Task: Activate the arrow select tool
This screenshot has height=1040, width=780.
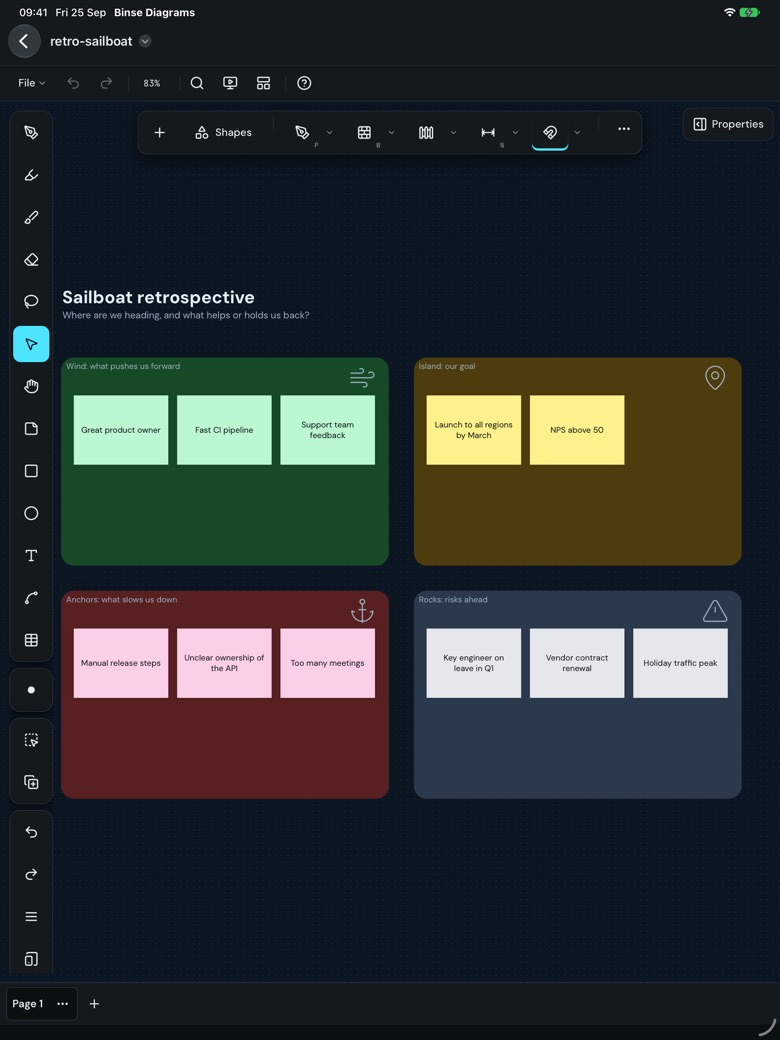Action: [31, 344]
